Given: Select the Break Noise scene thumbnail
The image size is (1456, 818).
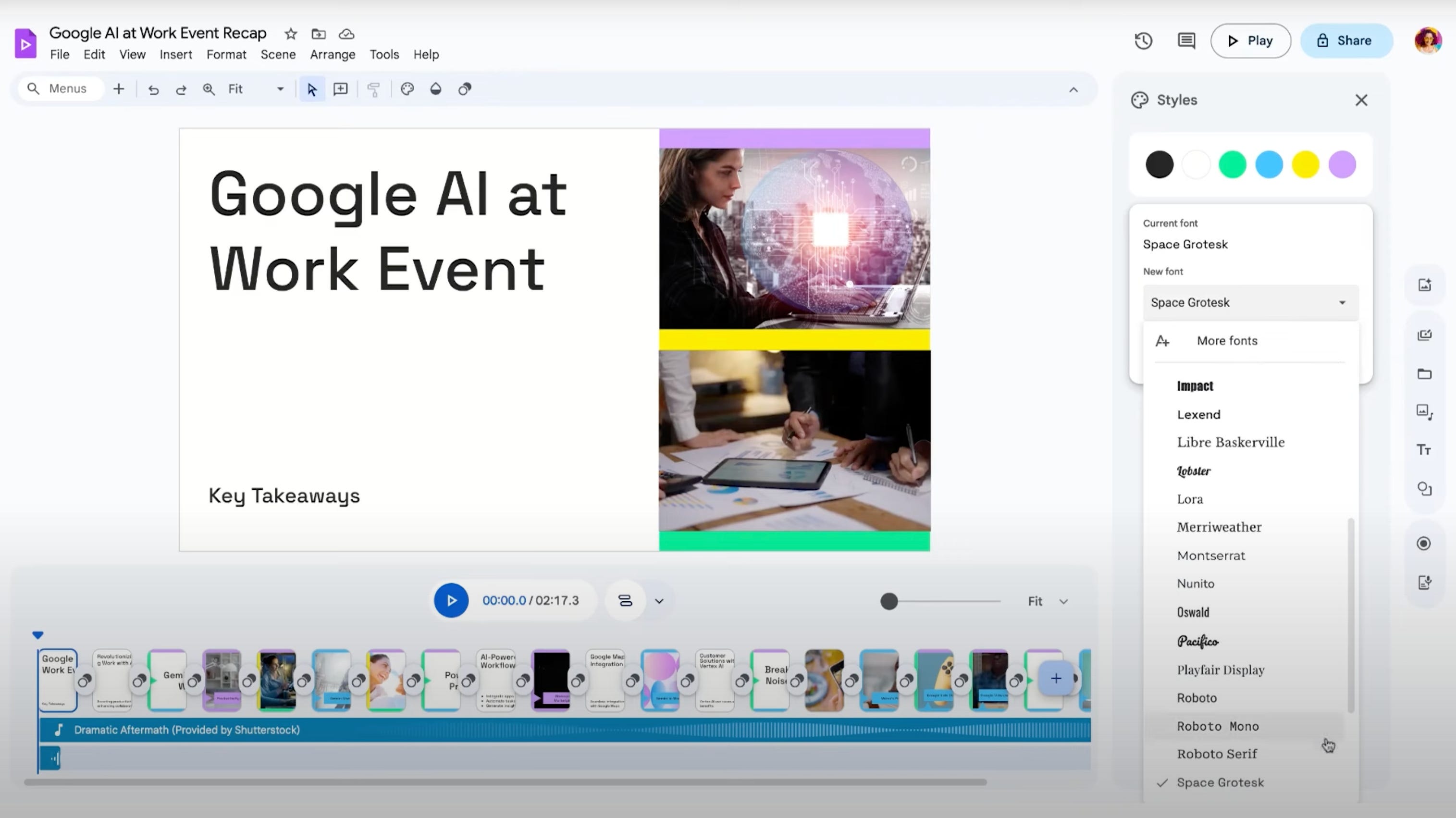Looking at the screenshot, I should [x=769, y=680].
